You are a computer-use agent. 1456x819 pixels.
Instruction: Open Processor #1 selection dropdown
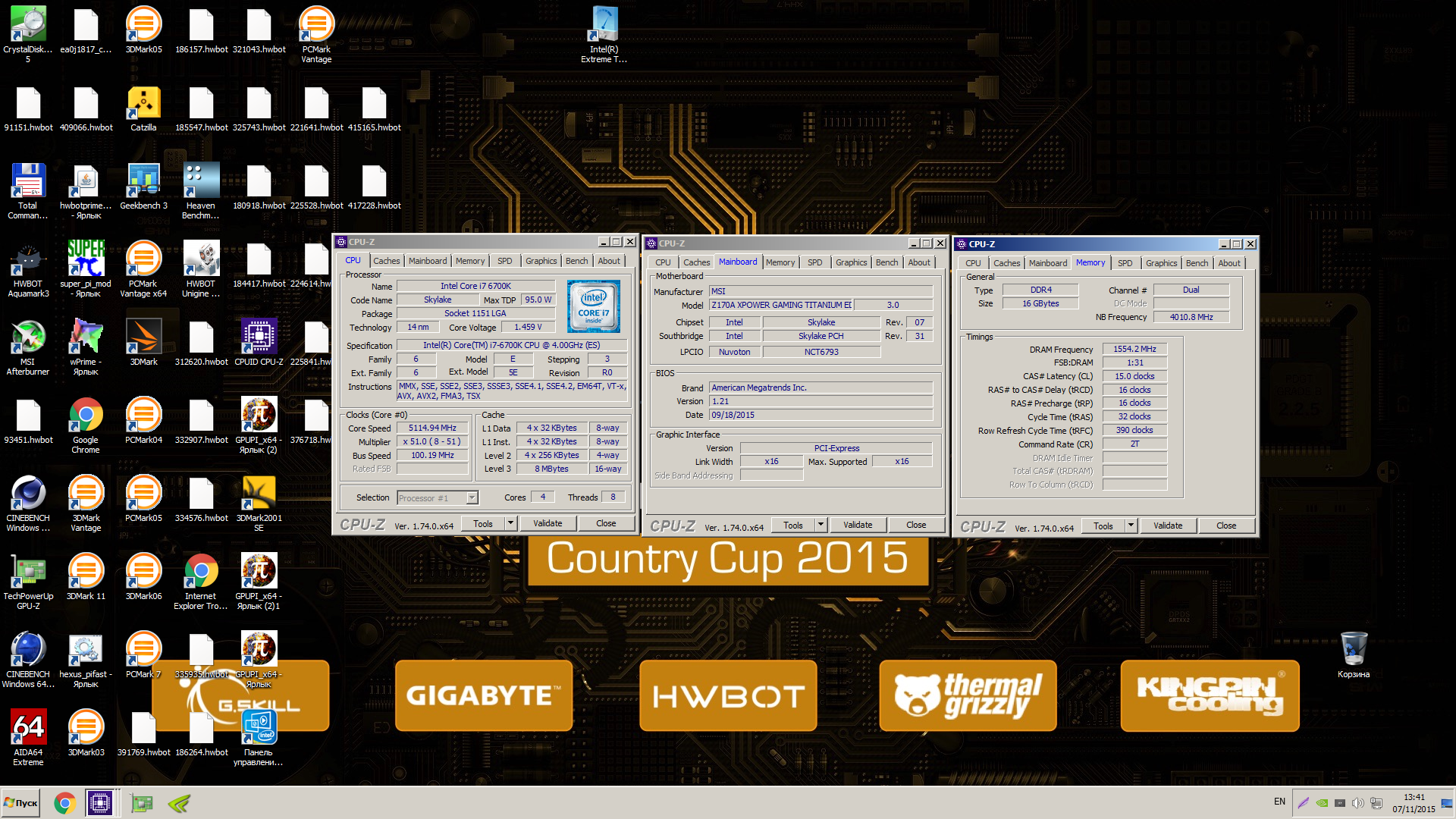438,498
